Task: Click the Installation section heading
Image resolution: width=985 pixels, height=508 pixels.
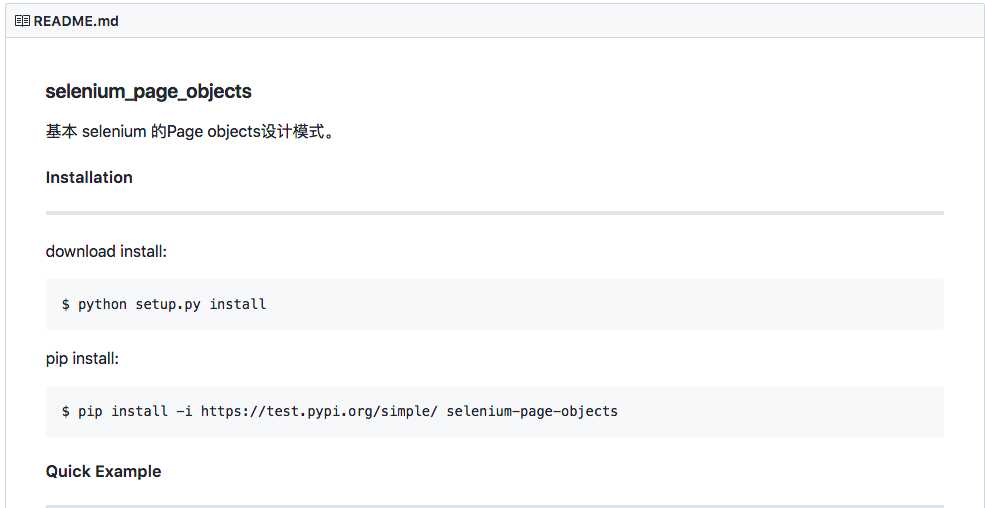Action: tap(89, 178)
